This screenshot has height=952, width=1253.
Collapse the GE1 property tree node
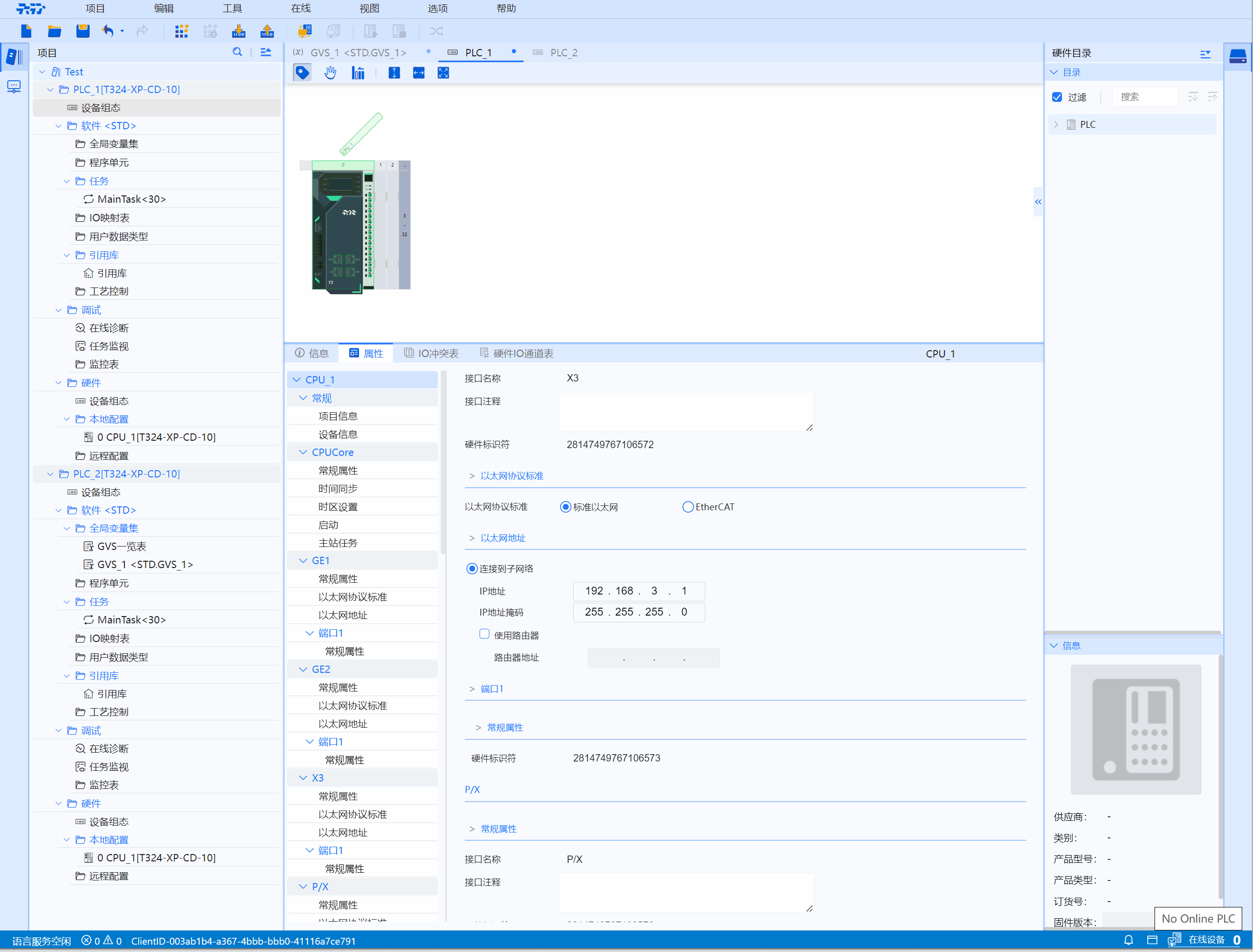303,560
